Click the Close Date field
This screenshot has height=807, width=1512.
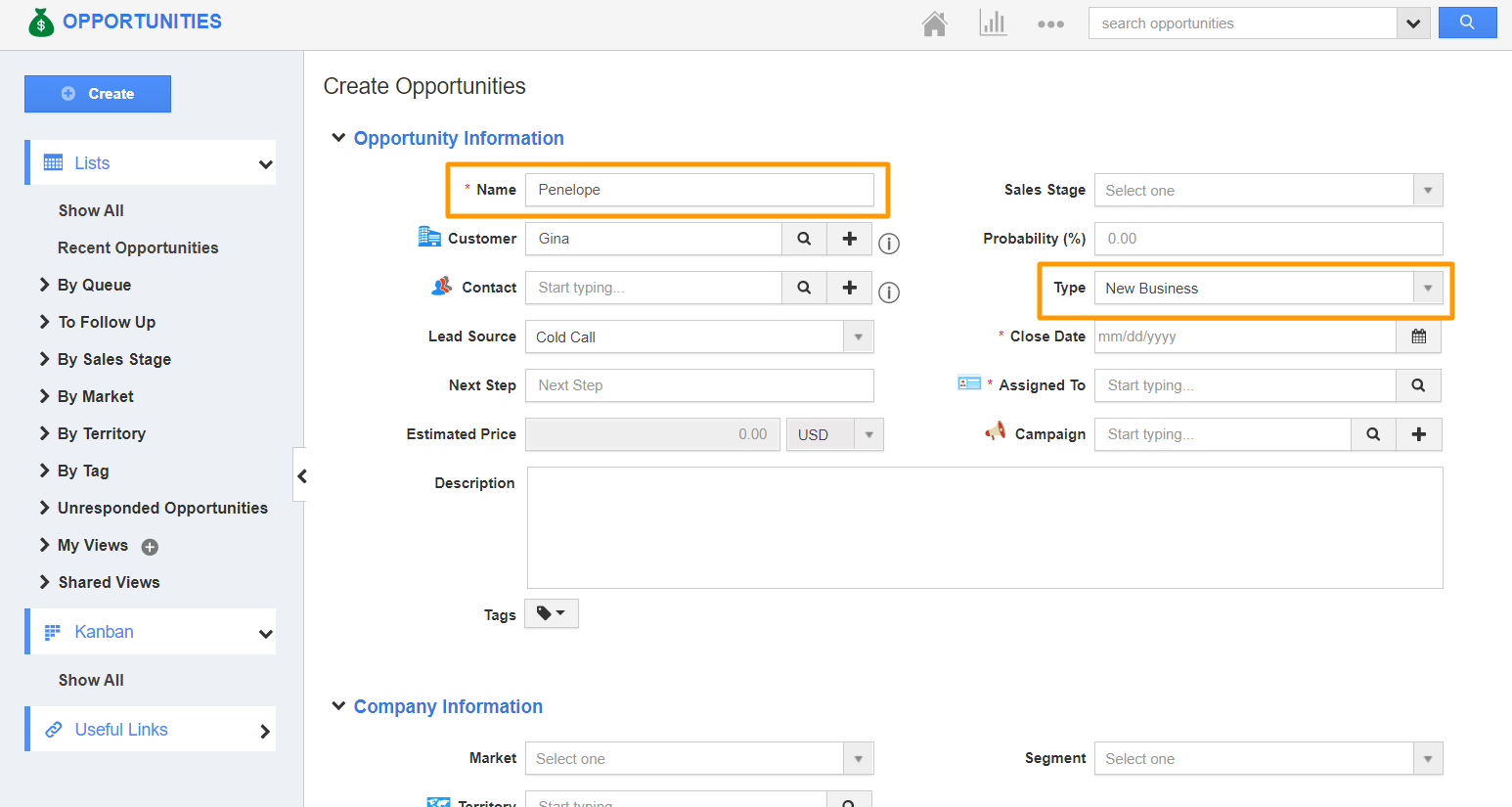pyautogui.click(x=1245, y=336)
